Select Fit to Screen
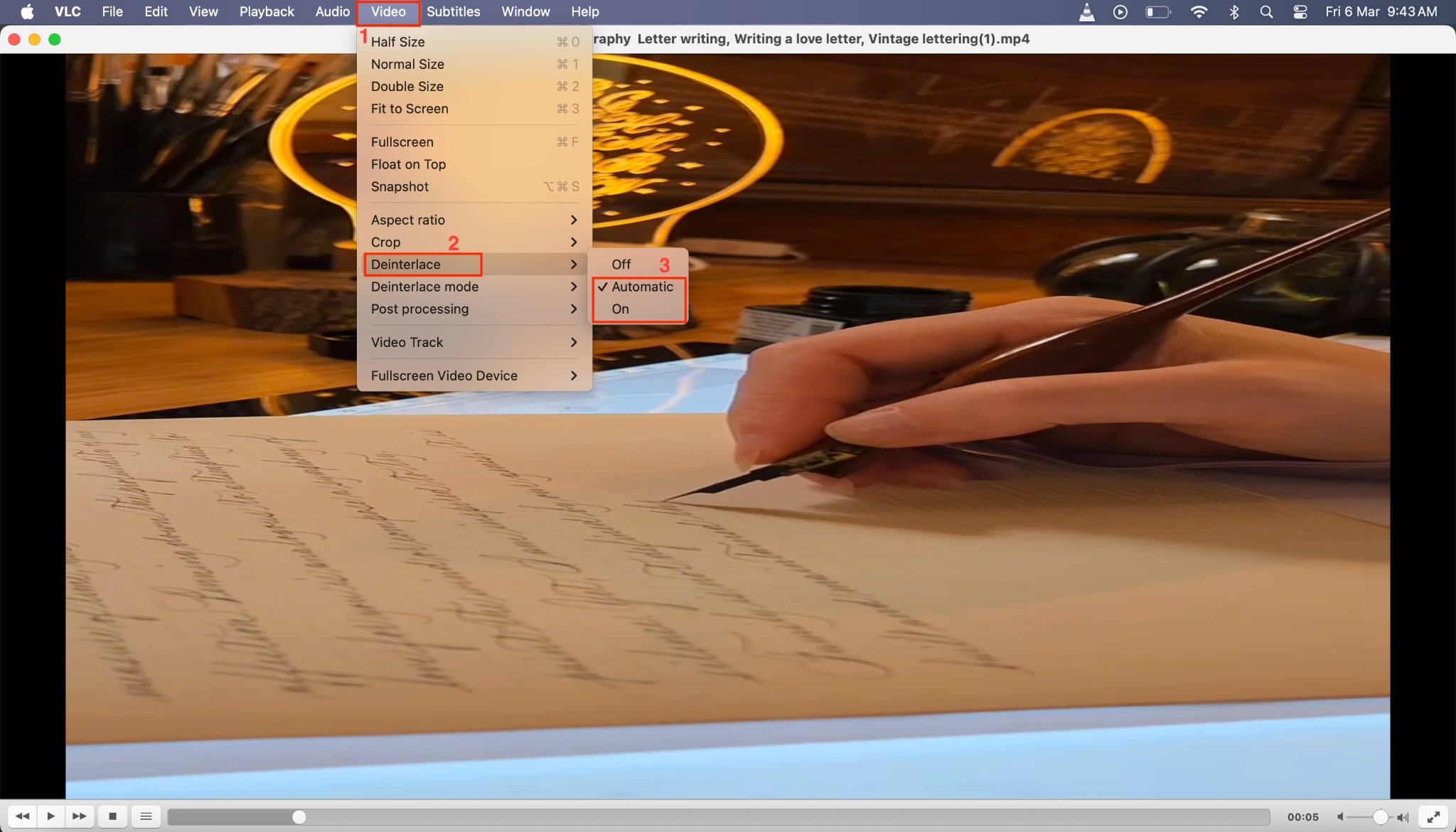 [409, 108]
